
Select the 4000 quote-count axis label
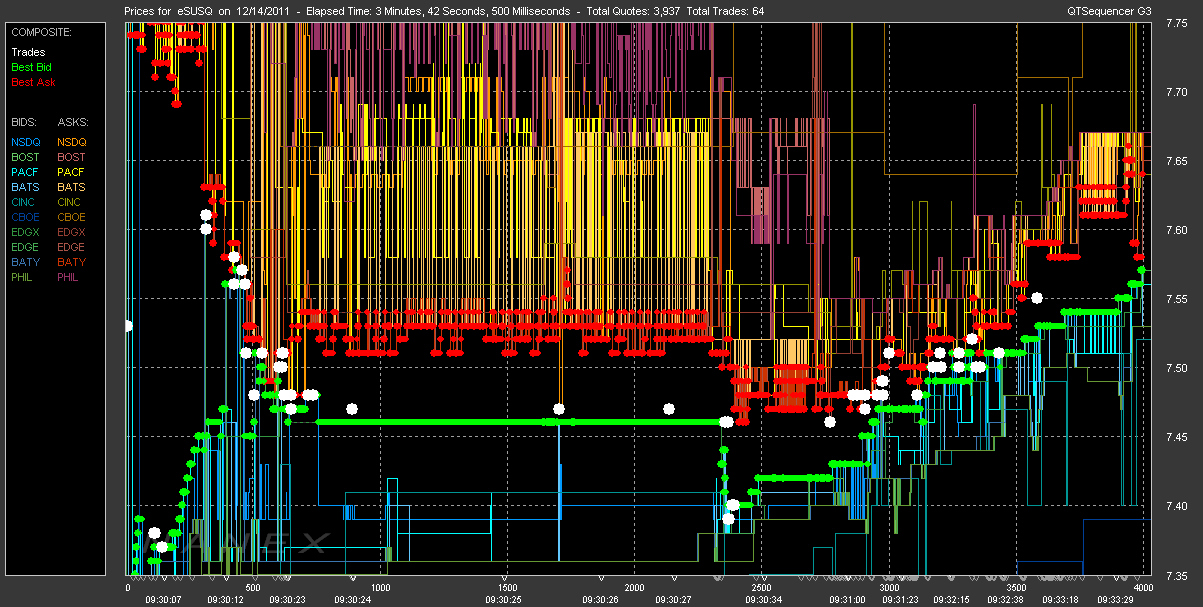[x=1142, y=588]
